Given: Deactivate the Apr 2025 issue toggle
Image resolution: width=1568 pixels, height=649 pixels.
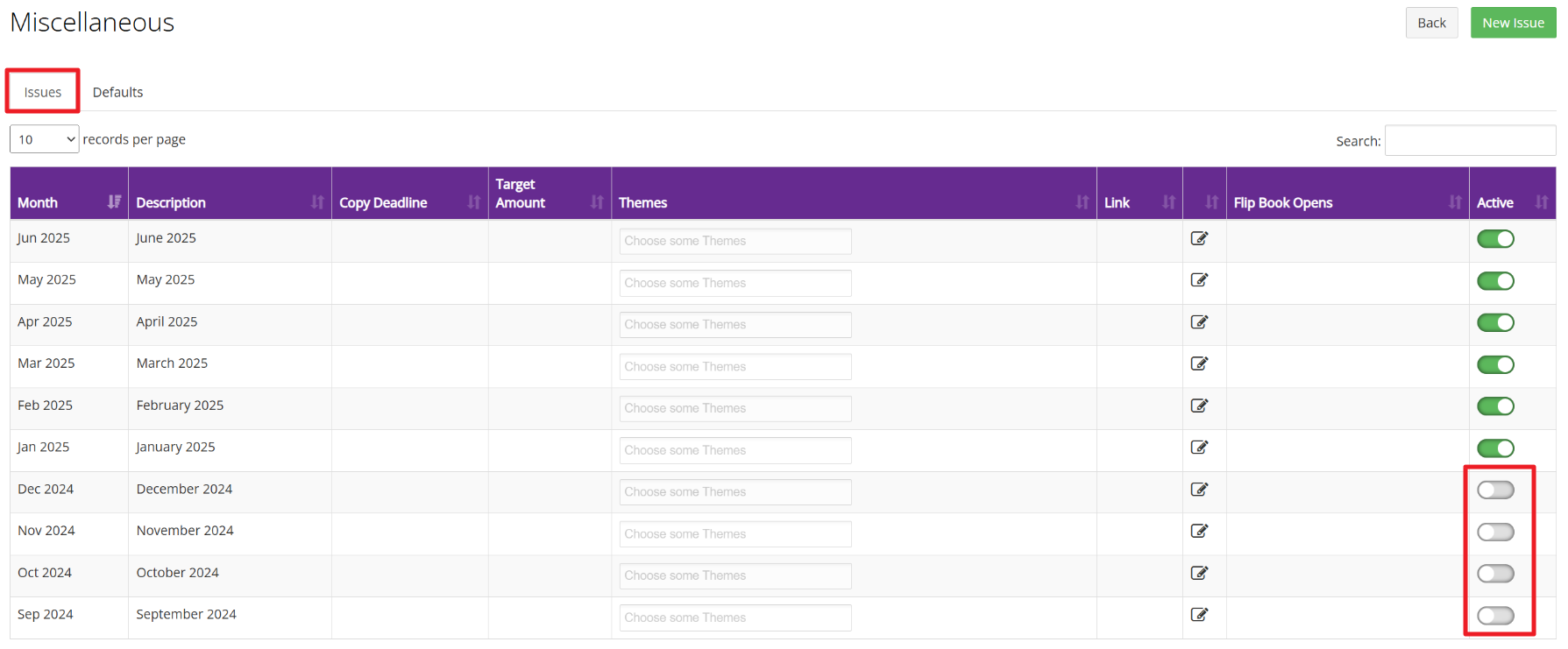Looking at the screenshot, I should [1495, 322].
